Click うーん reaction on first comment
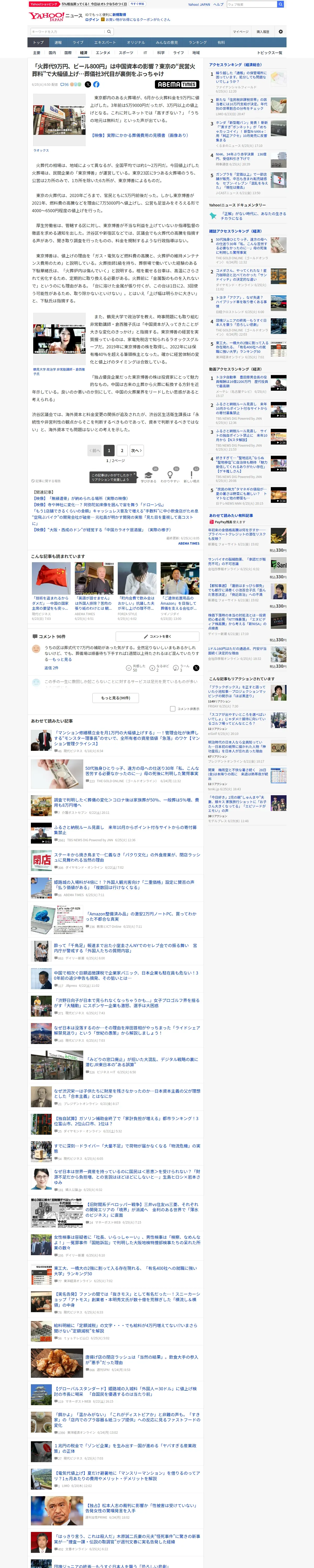Viewport: 314px width, 1568px height. (176, 668)
